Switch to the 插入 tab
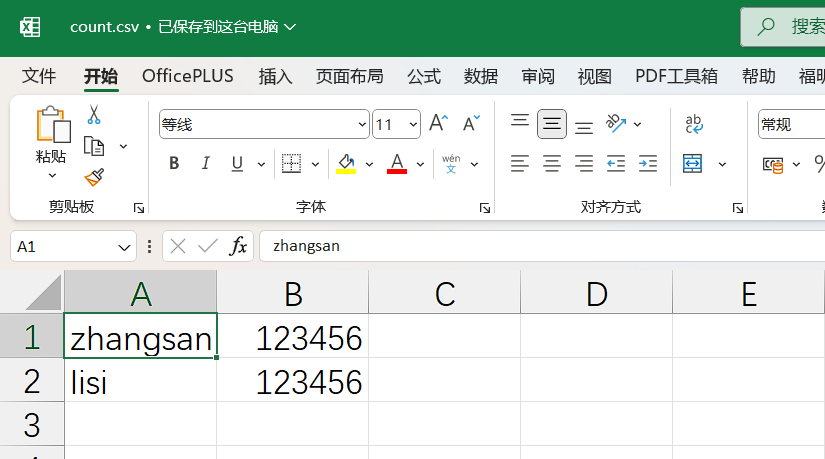Image resolution: width=825 pixels, height=459 pixels. 275,76
